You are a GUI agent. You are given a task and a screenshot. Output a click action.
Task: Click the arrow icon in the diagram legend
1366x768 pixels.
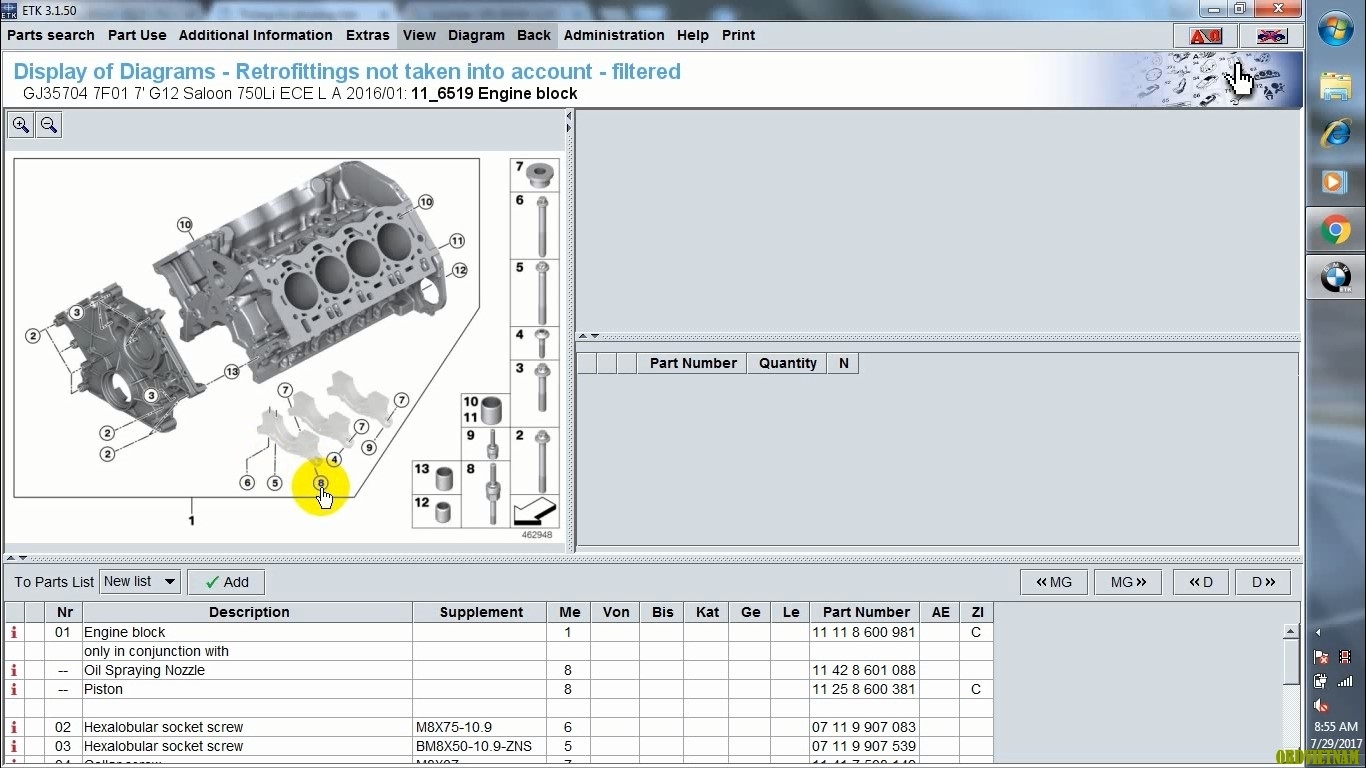coord(535,510)
